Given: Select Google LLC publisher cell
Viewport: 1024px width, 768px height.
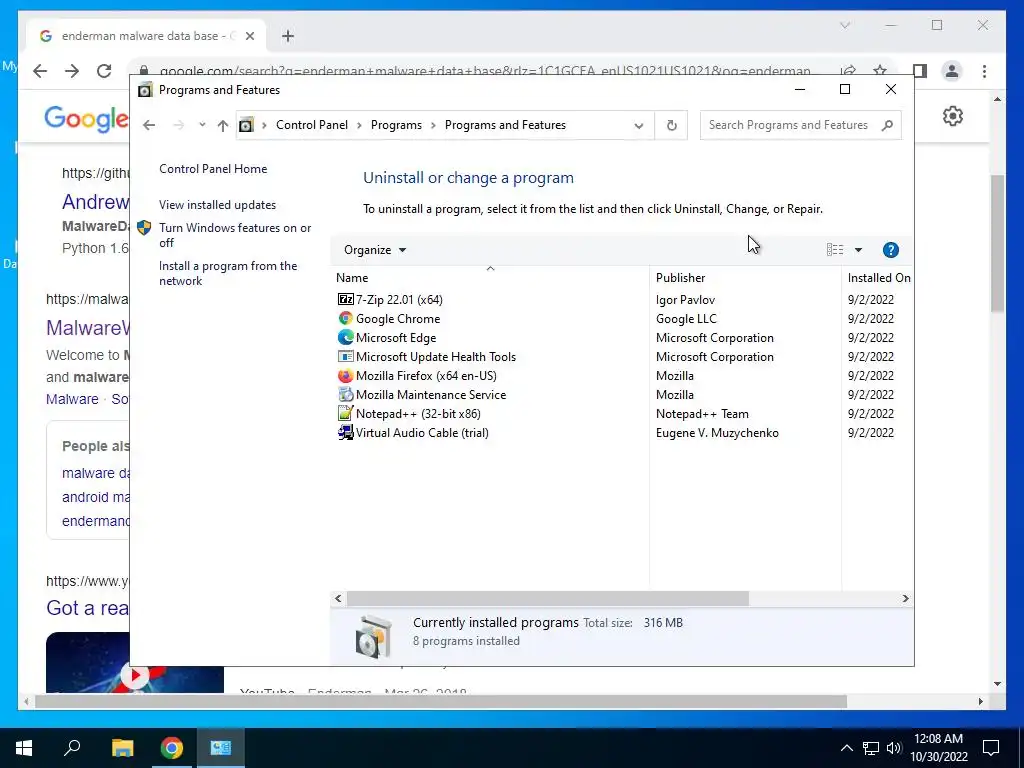Looking at the screenshot, I should click(686, 318).
